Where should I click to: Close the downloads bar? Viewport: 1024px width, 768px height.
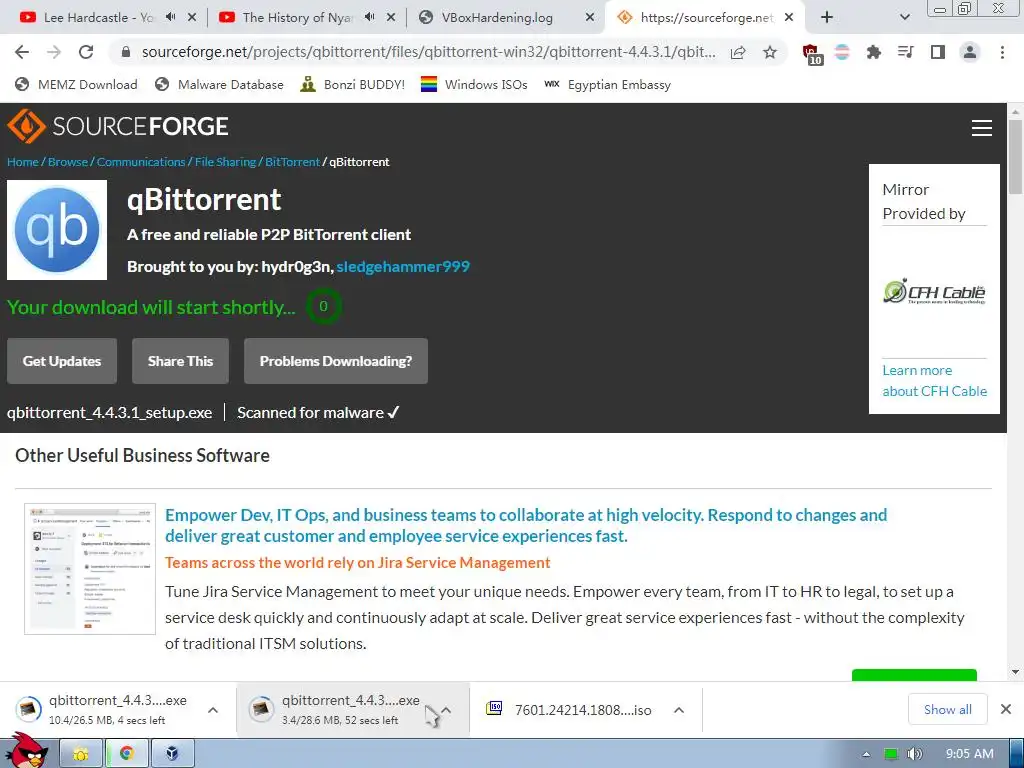(1006, 709)
